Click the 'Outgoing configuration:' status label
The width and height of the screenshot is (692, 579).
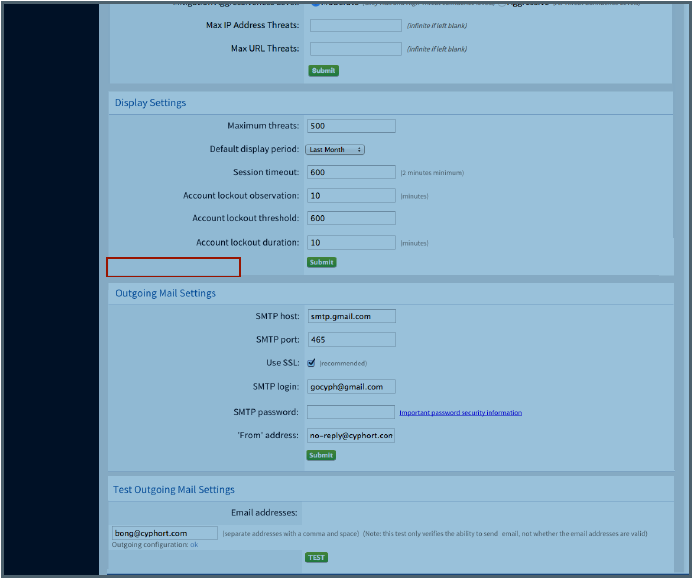coord(150,545)
